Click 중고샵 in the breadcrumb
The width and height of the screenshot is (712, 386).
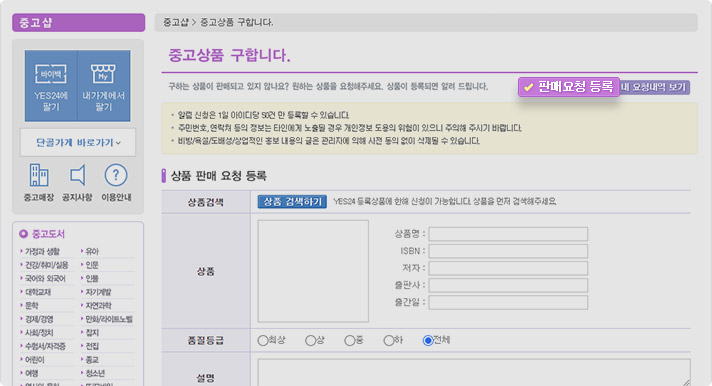tap(175, 22)
